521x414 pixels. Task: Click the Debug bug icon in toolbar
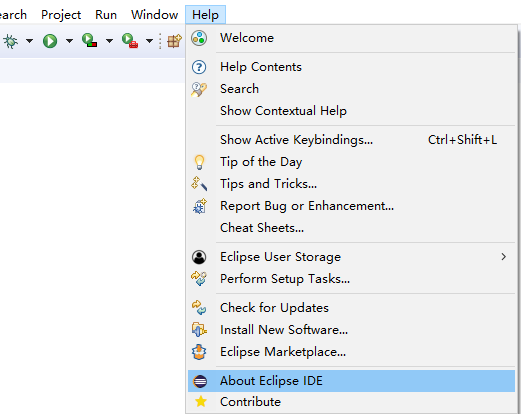[x=10, y=41]
